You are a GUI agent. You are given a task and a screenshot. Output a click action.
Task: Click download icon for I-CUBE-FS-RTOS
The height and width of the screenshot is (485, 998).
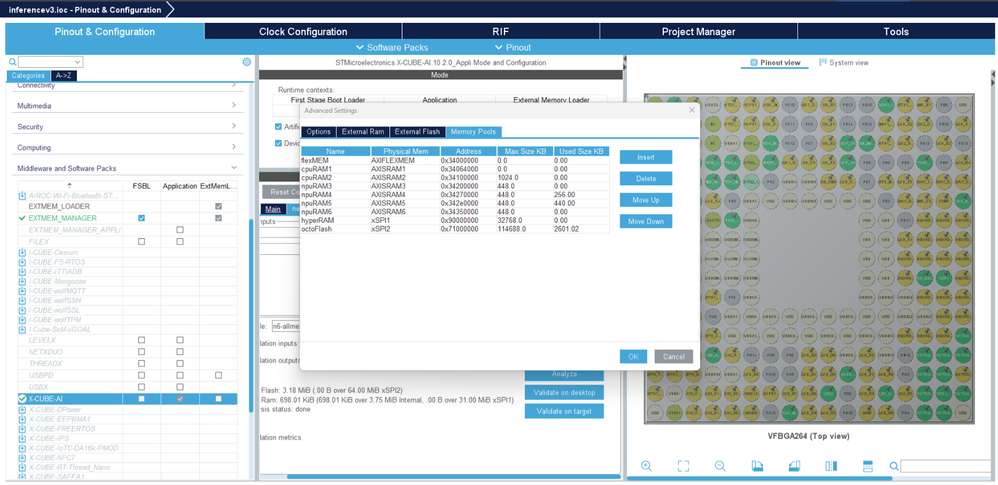(23, 262)
